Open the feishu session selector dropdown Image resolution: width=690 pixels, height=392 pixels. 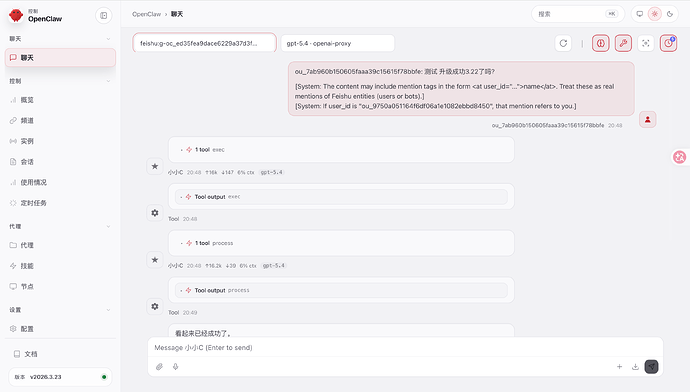point(205,43)
